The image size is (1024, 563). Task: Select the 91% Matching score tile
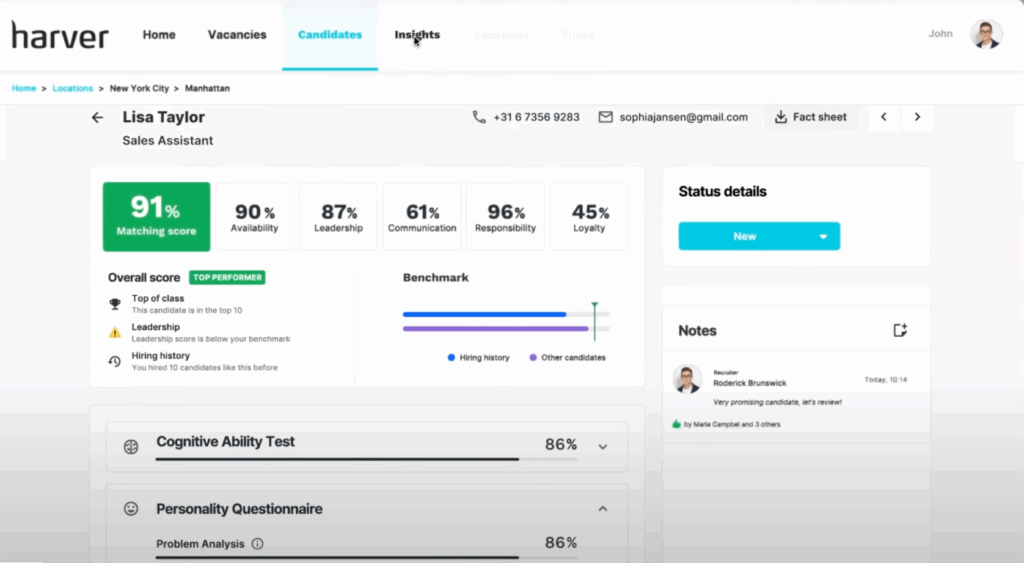156,216
